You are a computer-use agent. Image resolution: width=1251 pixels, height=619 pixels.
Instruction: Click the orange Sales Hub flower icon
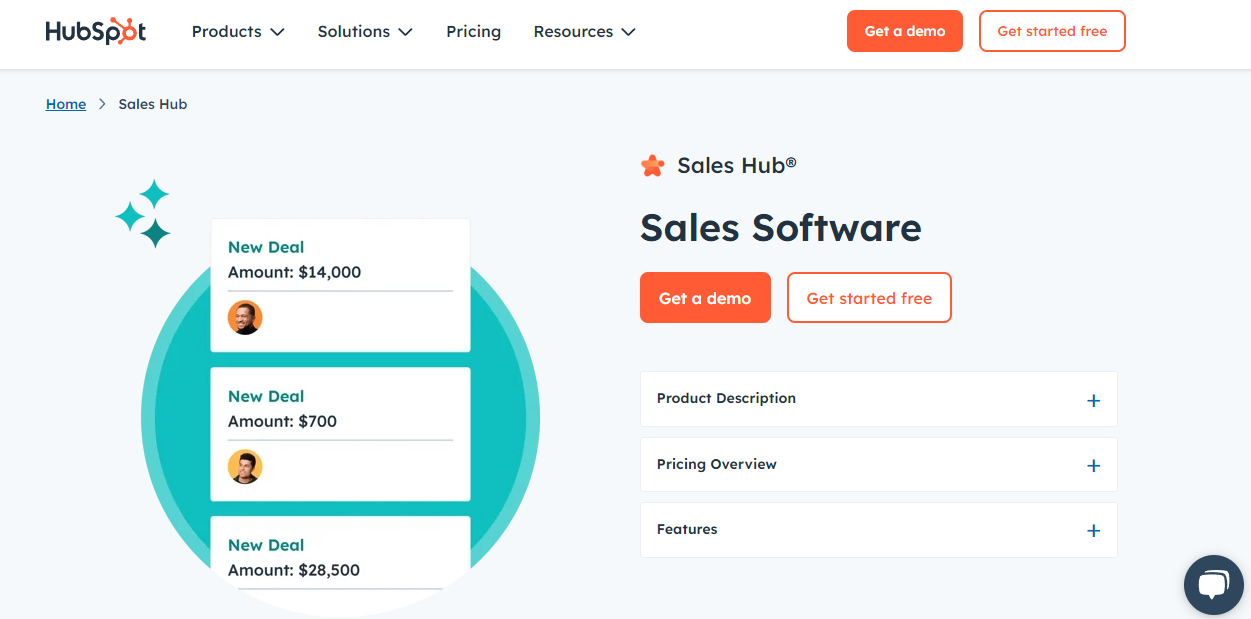652,166
